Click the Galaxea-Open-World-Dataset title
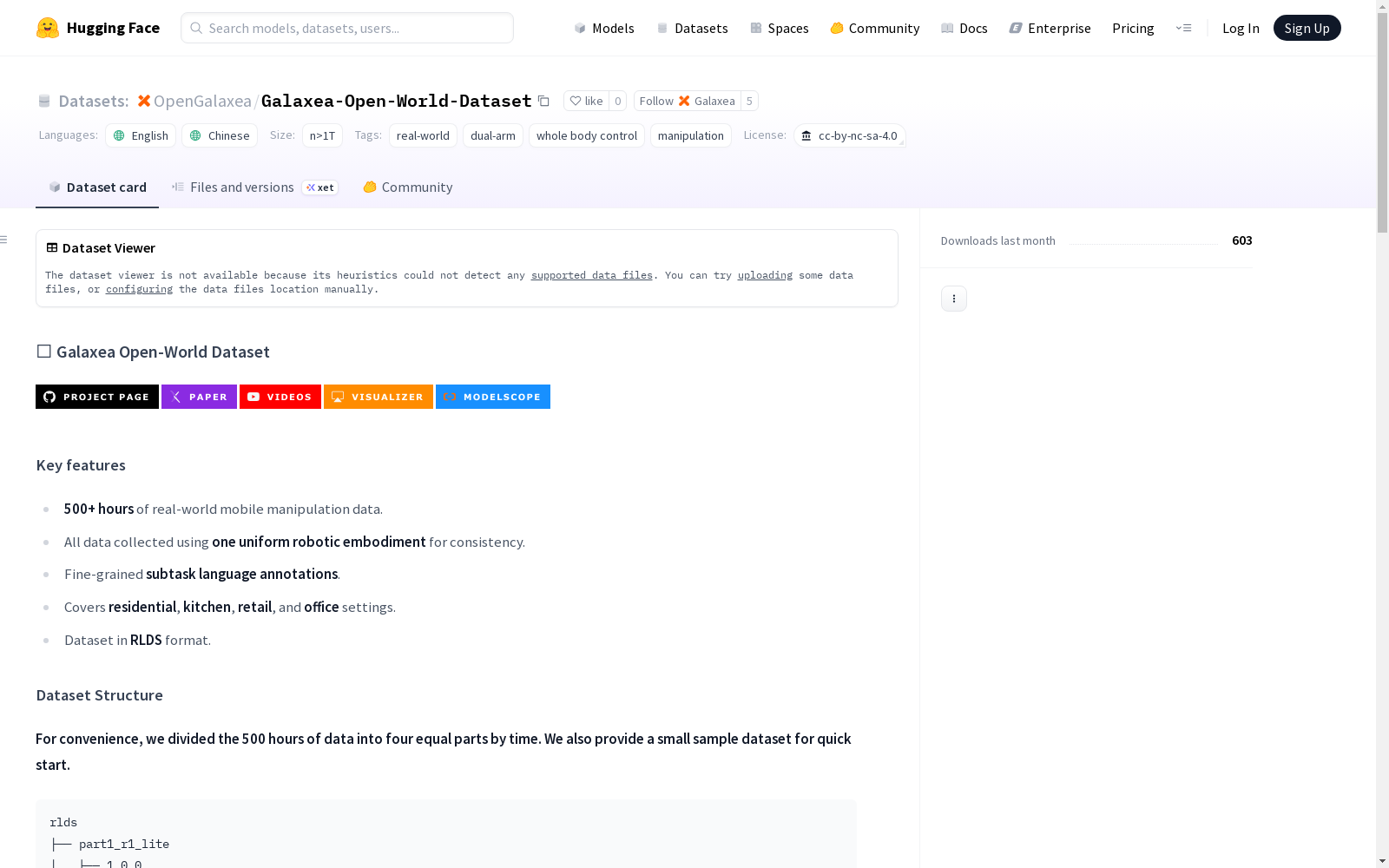 click(x=396, y=101)
